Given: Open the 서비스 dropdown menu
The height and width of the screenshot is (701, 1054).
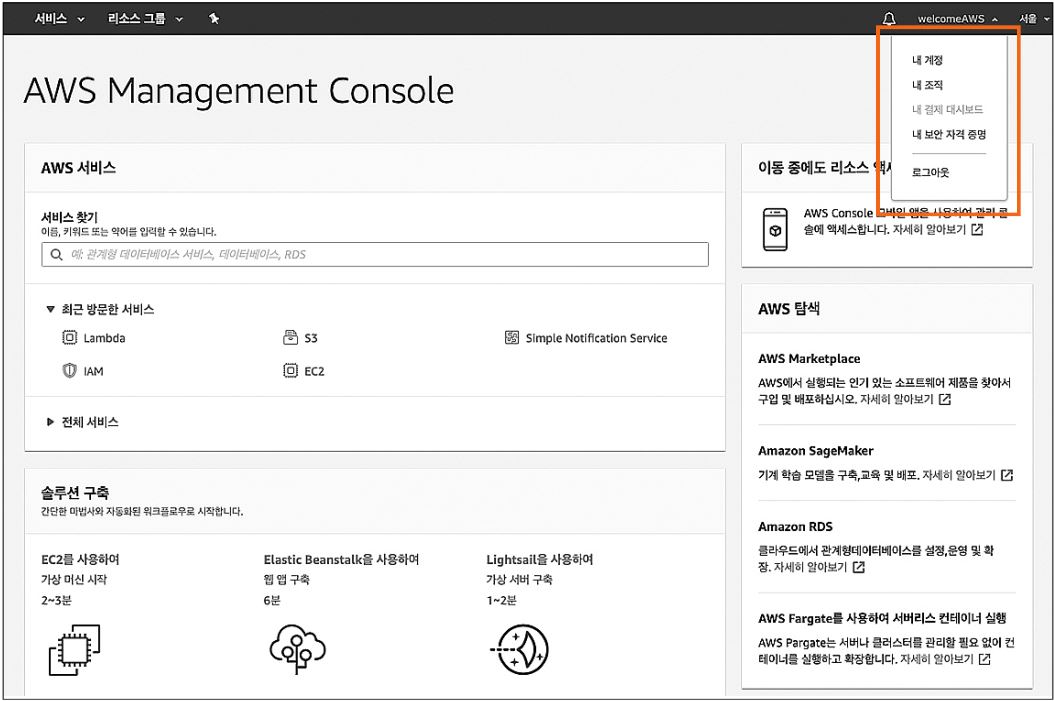Looking at the screenshot, I should click(x=59, y=19).
